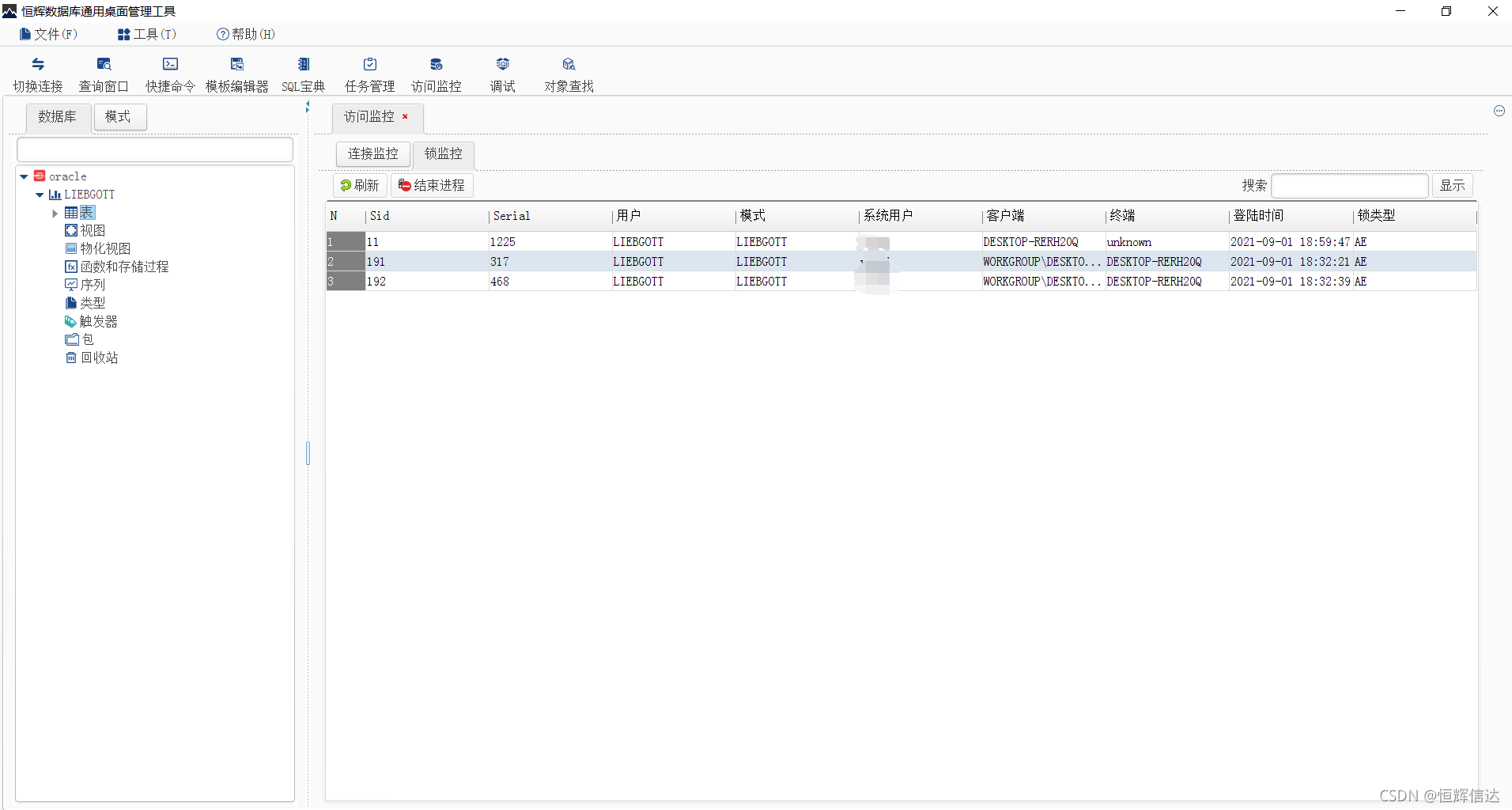Image resolution: width=1512 pixels, height=810 pixels.
Task: Click the 登陆时间 column header
Action: [1291, 216]
